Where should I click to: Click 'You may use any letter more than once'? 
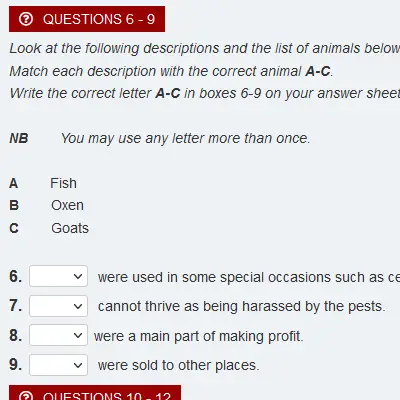click(x=186, y=138)
